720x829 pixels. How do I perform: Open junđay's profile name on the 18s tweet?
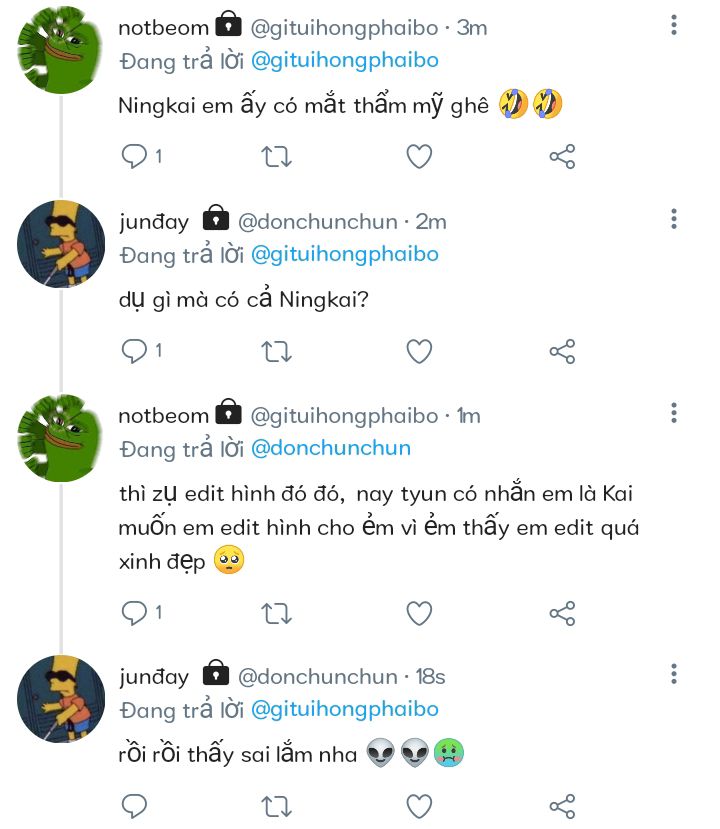[x=153, y=677]
